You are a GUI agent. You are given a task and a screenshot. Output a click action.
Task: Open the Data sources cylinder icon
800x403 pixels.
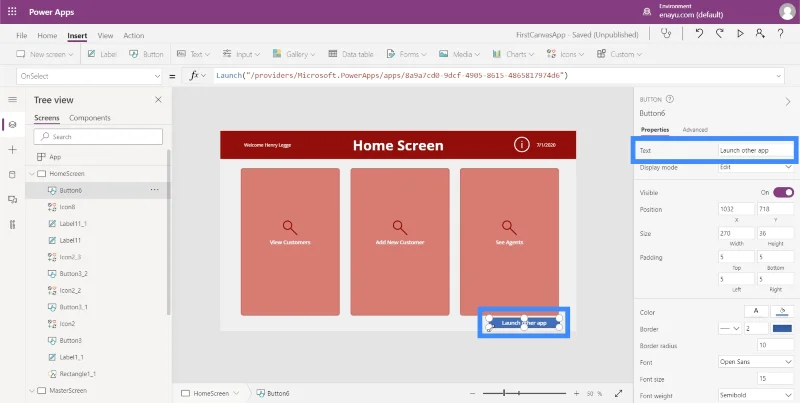13,174
